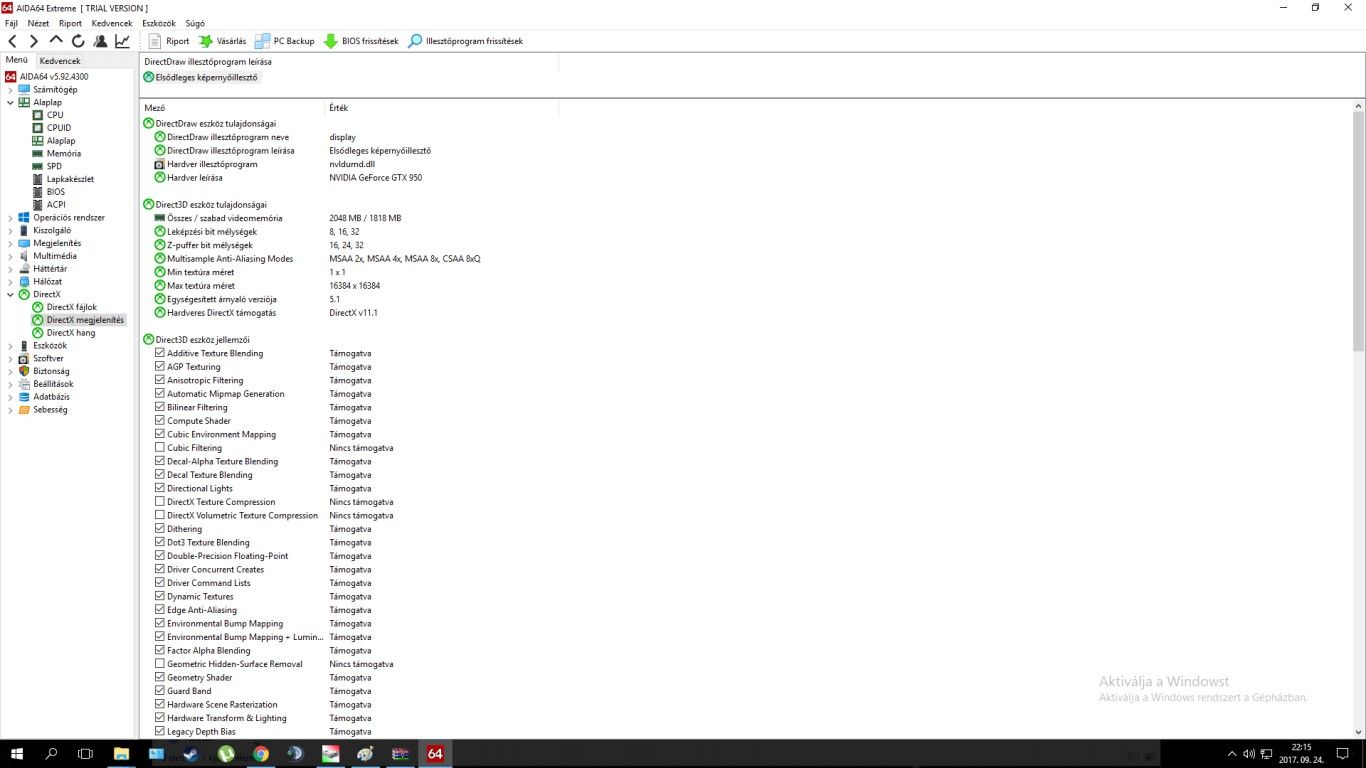Click the Érték column header
This screenshot has width=1366, height=768.
[x=339, y=108]
